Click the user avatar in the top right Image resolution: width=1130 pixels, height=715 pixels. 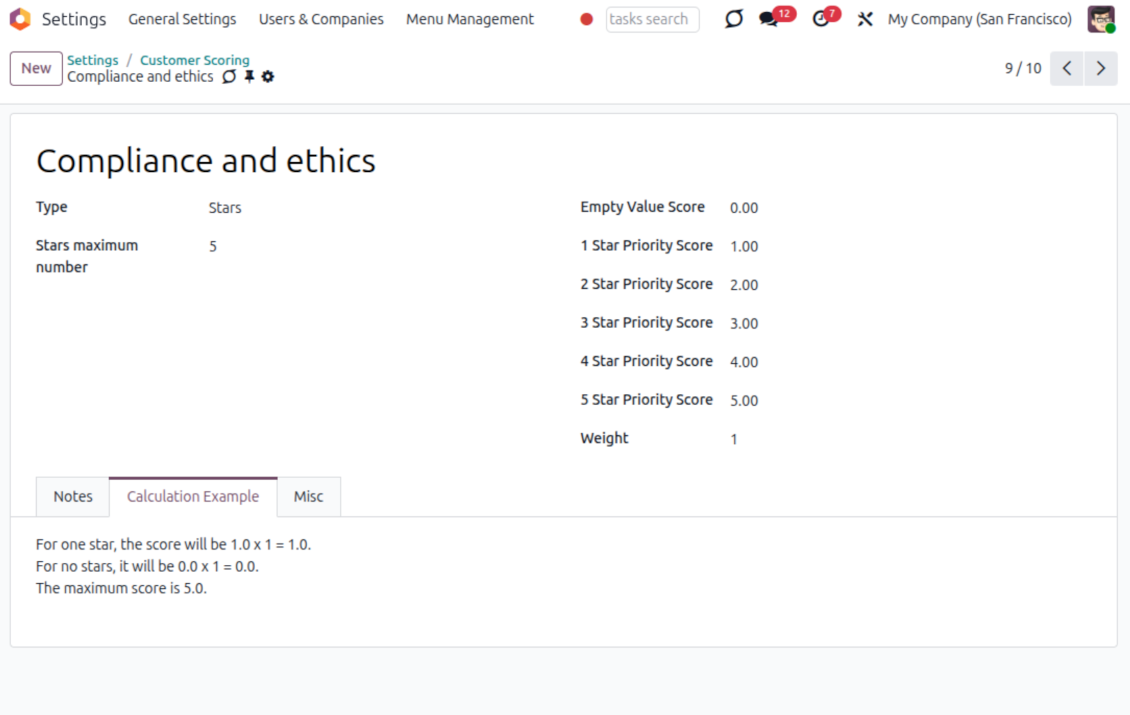tap(1101, 19)
